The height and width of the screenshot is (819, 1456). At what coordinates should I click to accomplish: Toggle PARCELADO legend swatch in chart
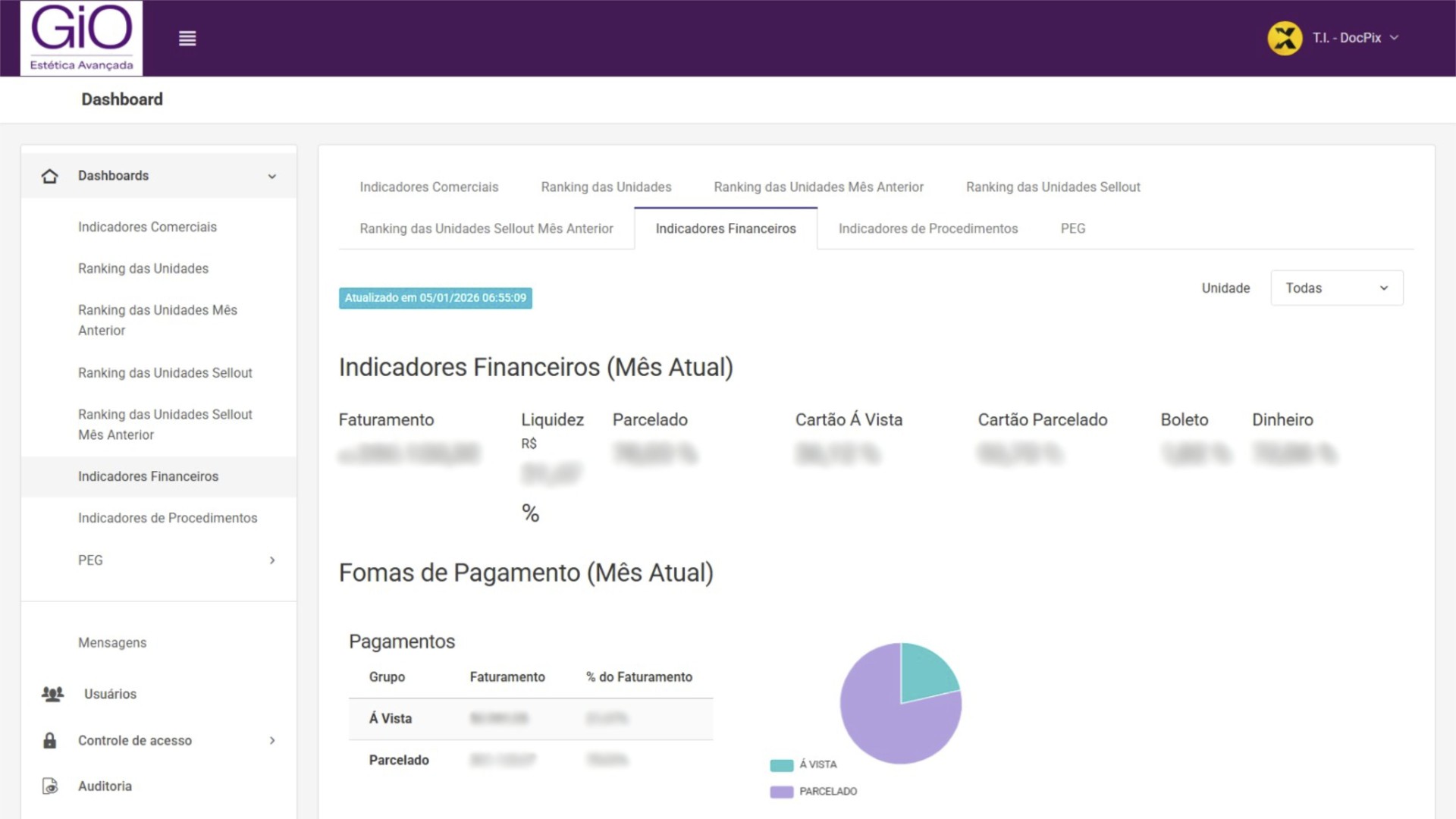coord(781,792)
